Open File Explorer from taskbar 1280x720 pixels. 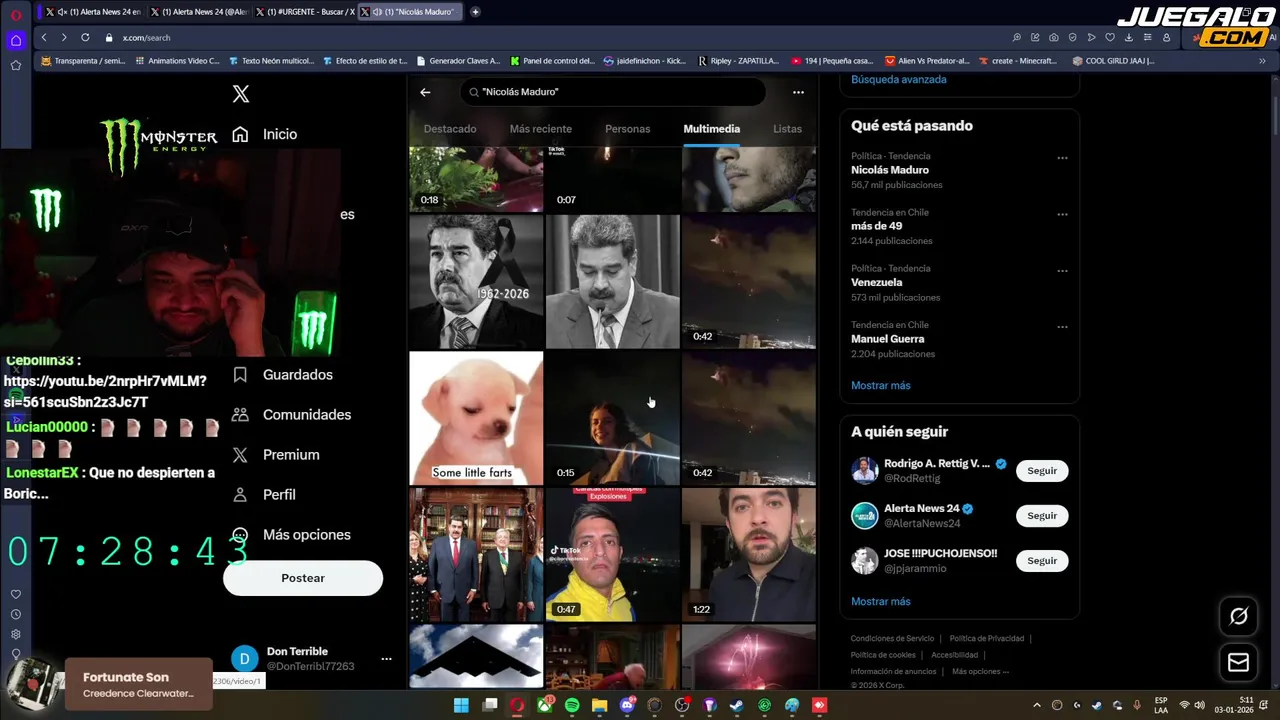tap(599, 705)
